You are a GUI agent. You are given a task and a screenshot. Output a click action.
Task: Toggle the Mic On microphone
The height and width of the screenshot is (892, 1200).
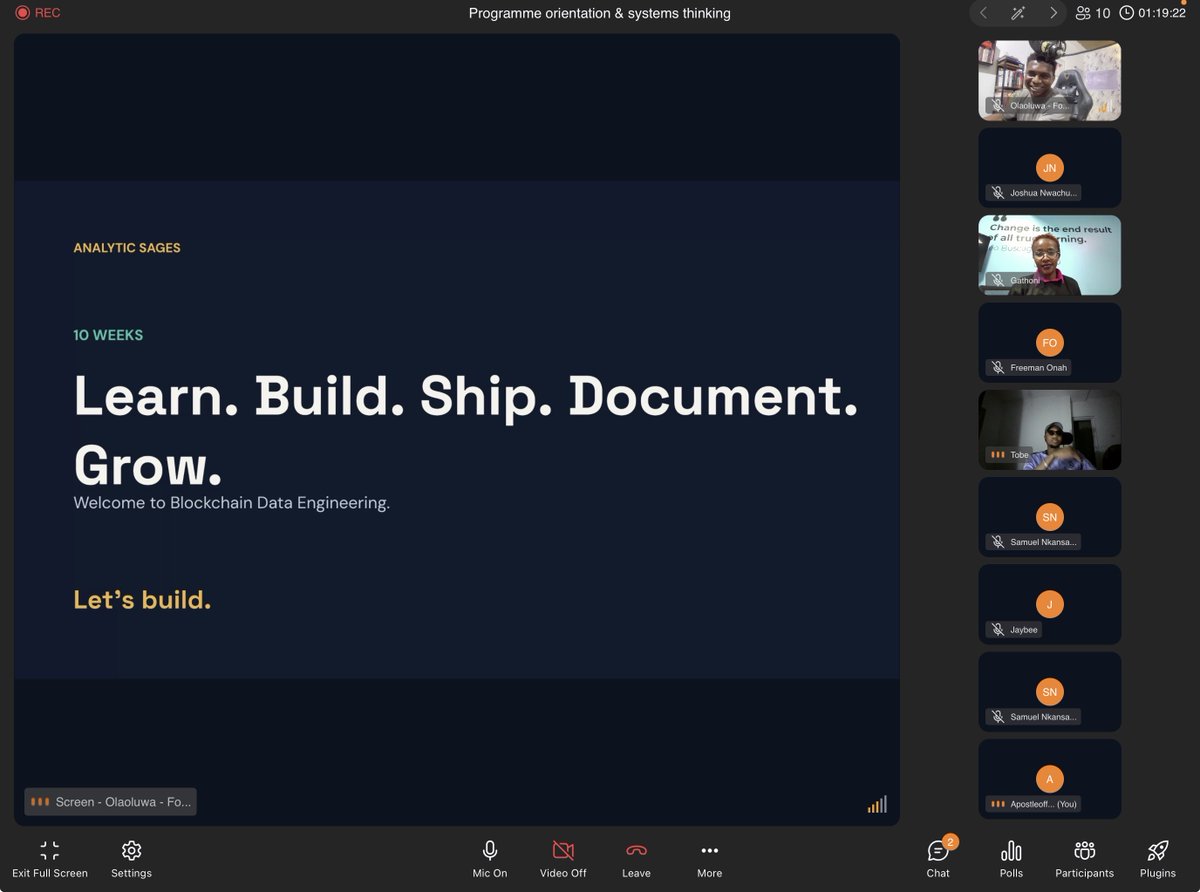490,859
